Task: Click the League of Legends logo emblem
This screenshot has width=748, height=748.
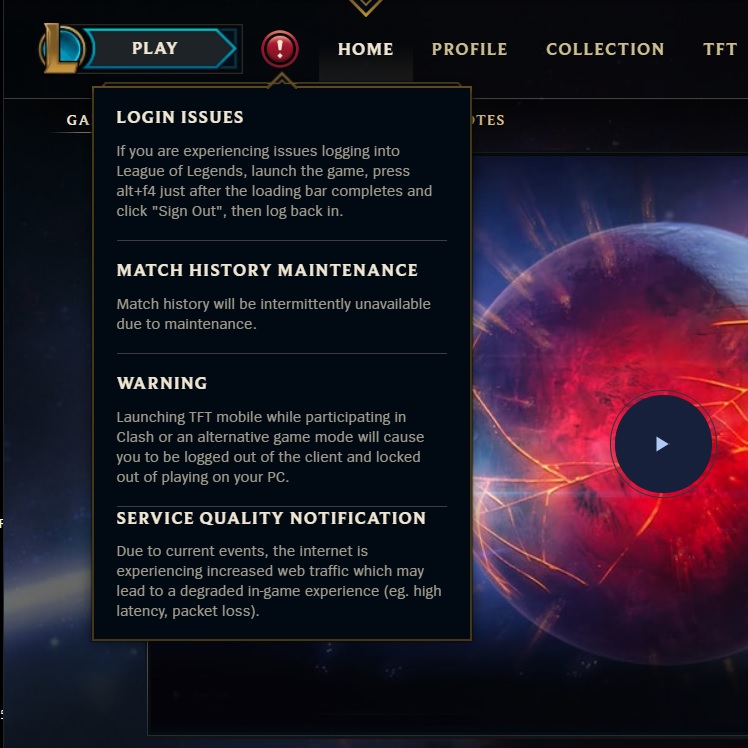Action: [x=62, y=49]
